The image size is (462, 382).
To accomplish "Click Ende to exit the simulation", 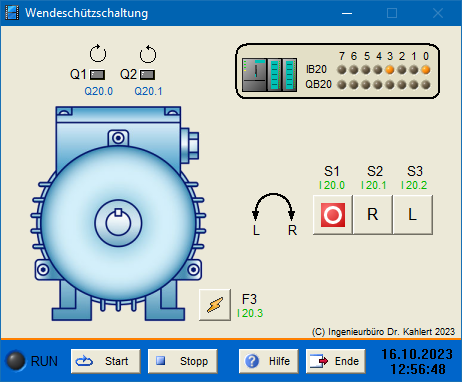I will click(336, 361).
